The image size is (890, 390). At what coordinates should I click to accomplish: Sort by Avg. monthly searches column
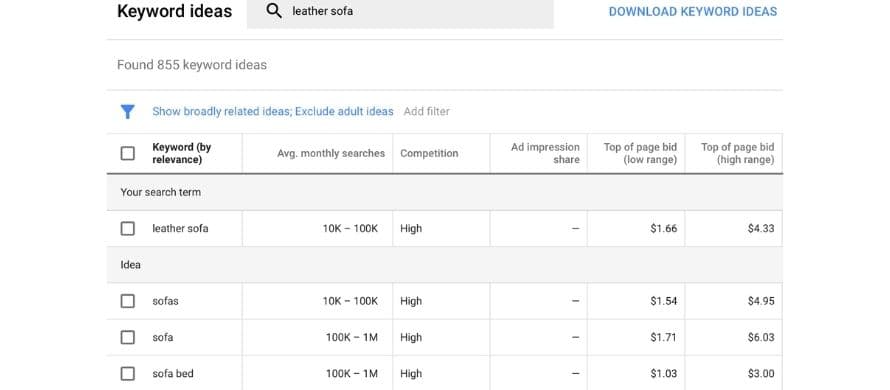point(331,153)
